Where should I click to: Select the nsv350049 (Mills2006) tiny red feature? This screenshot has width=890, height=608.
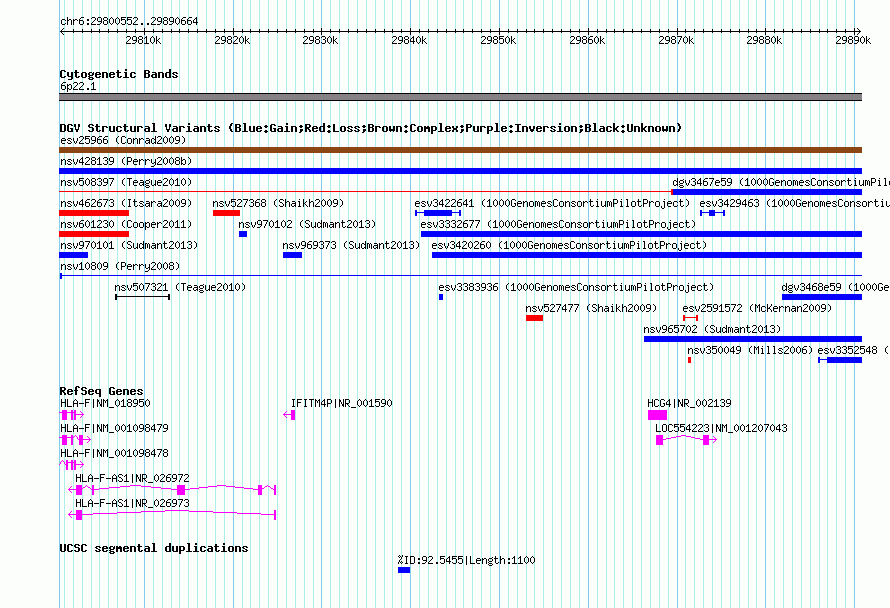pyautogui.click(x=690, y=360)
